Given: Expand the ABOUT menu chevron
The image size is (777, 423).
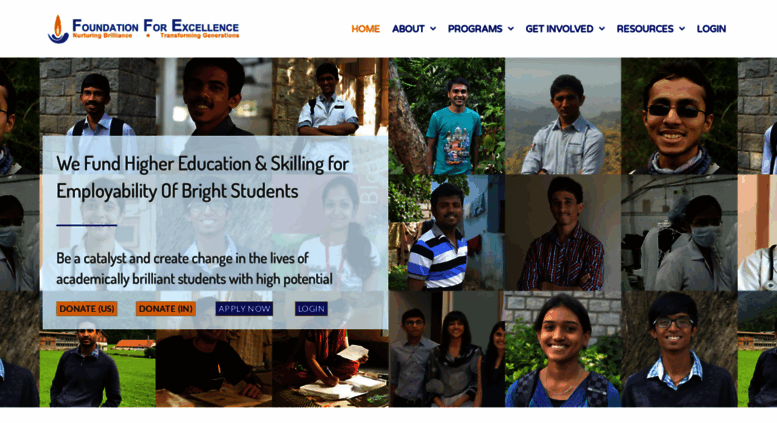Looking at the screenshot, I should 433,29.
